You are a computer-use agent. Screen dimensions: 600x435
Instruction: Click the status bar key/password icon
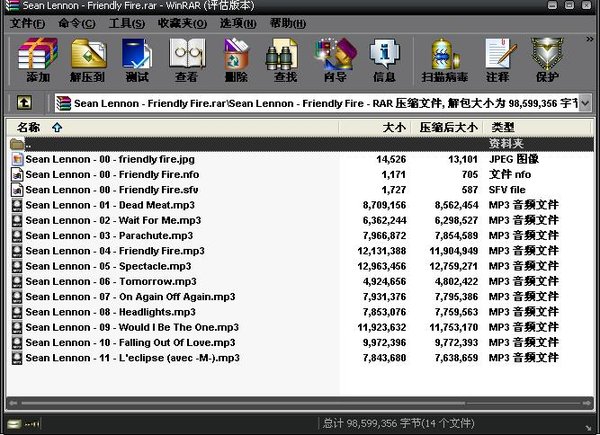coord(32,424)
